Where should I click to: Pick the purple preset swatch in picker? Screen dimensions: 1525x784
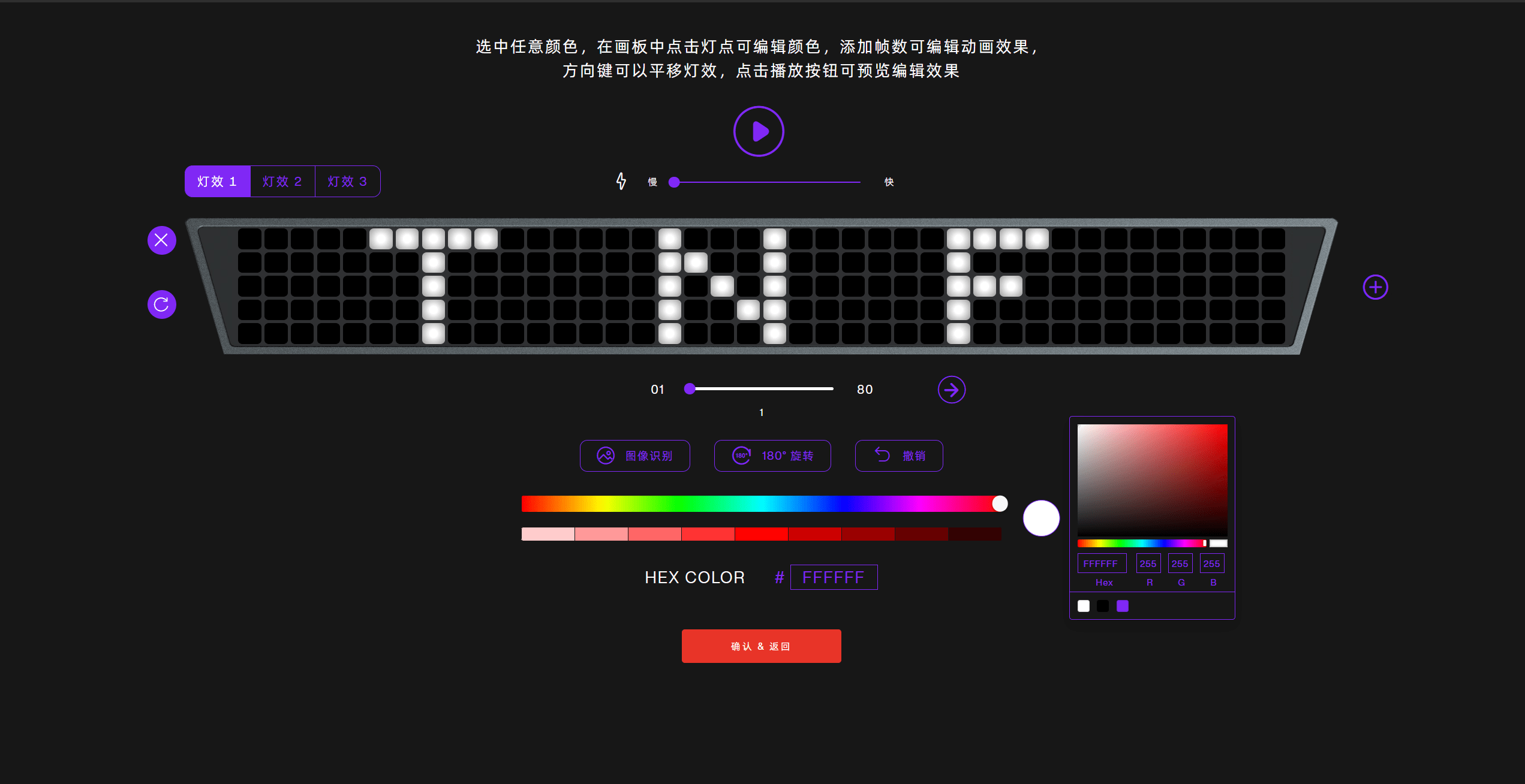coord(1122,606)
